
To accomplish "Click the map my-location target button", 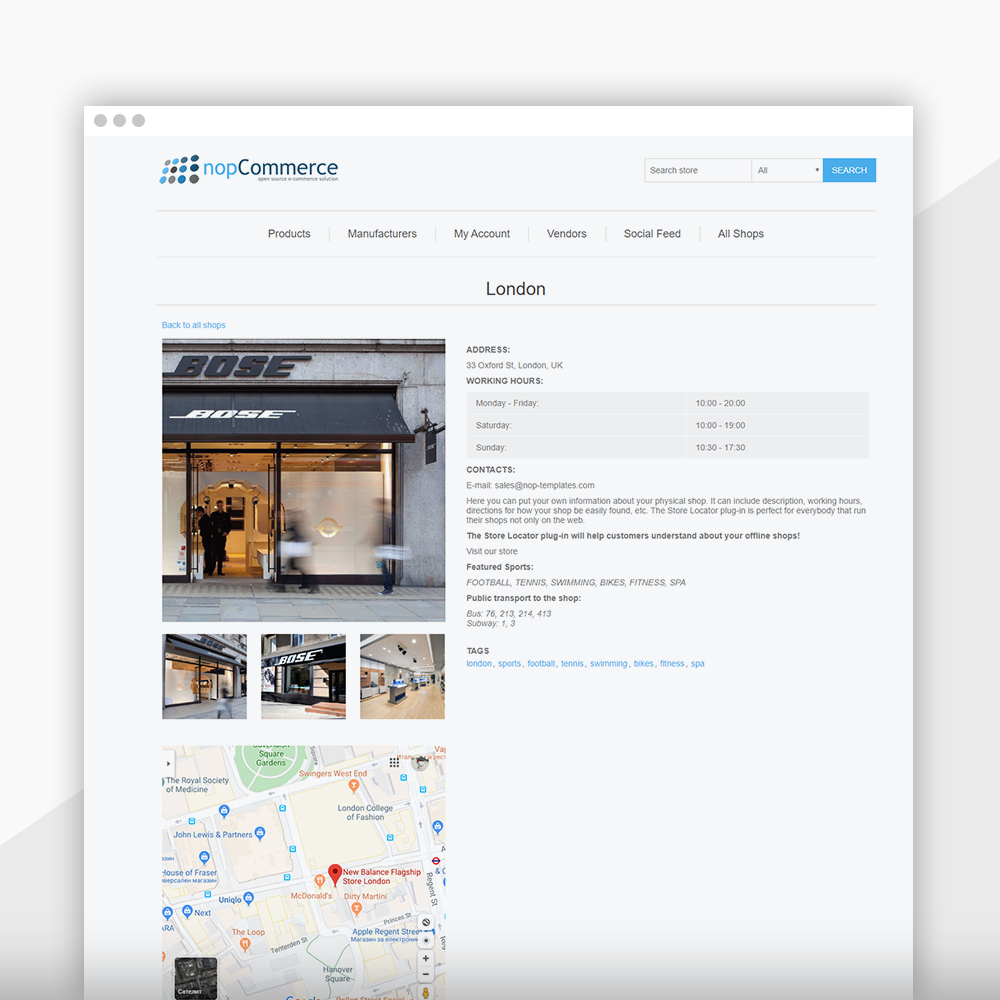I will (426, 940).
